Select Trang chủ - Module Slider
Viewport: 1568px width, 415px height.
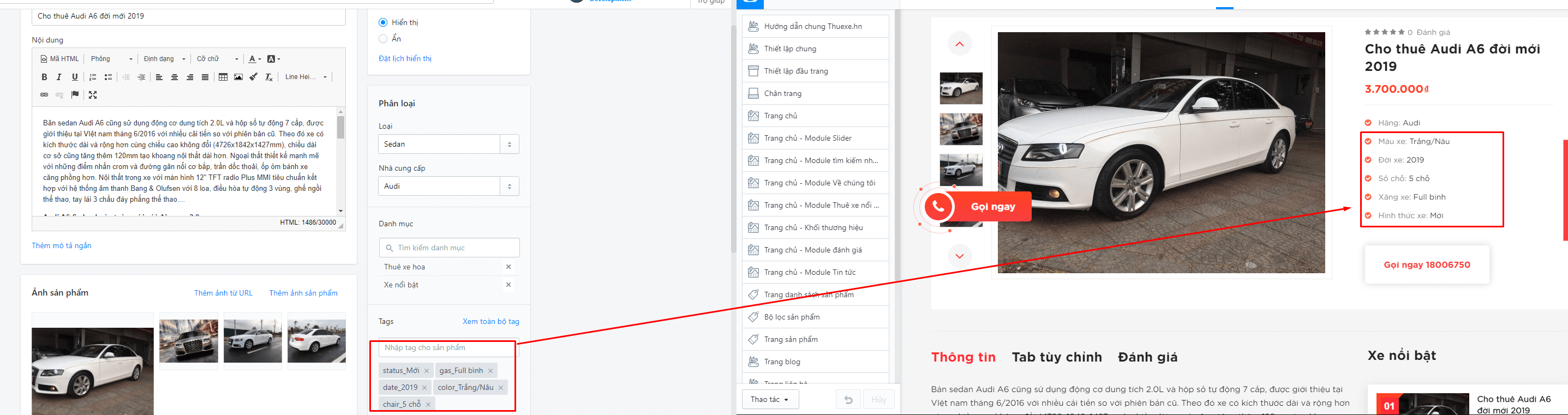(815, 138)
